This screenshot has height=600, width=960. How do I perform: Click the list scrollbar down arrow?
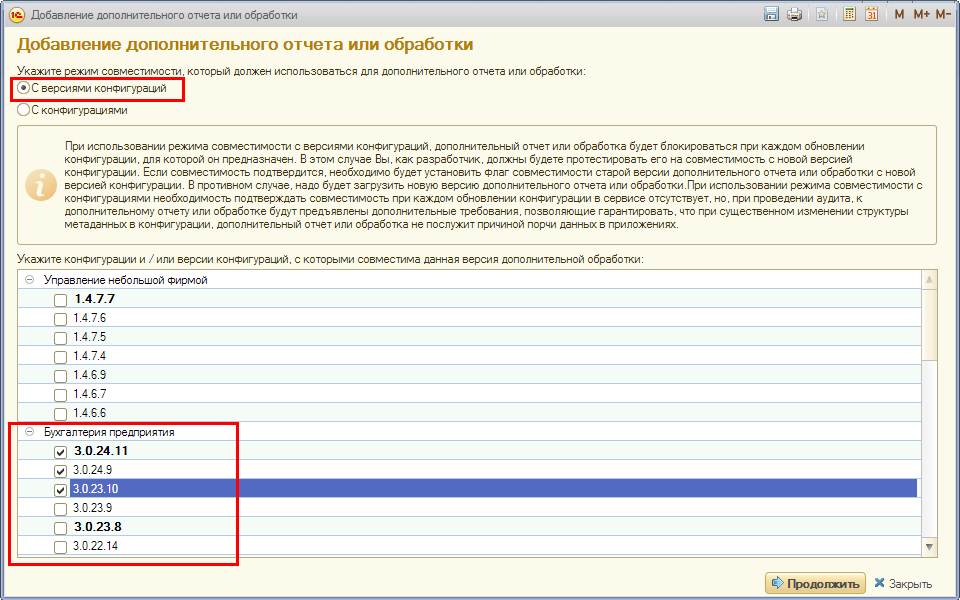(929, 546)
